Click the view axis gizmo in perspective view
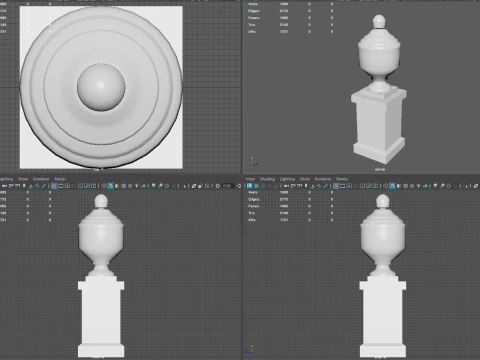 click(254, 162)
